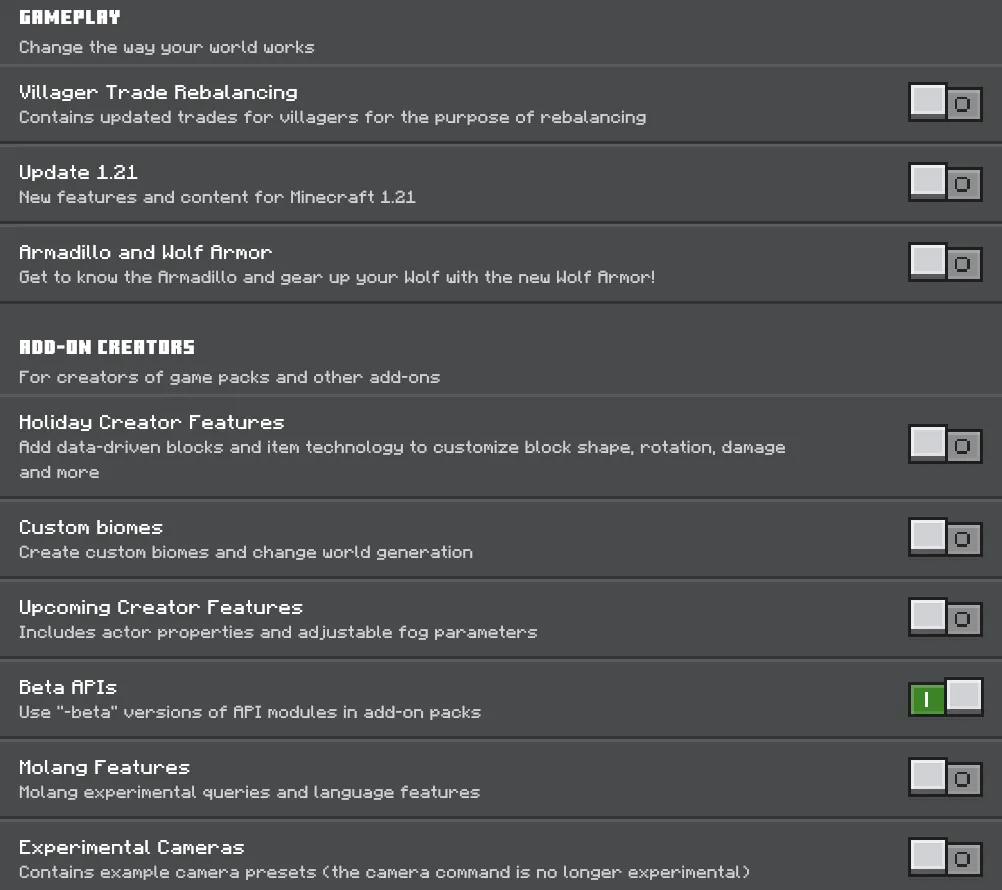This screenshot has width=1002, height=890.
Task: Select the Molang Features option label
Action: pyautogui.click(x=104, y=767)
